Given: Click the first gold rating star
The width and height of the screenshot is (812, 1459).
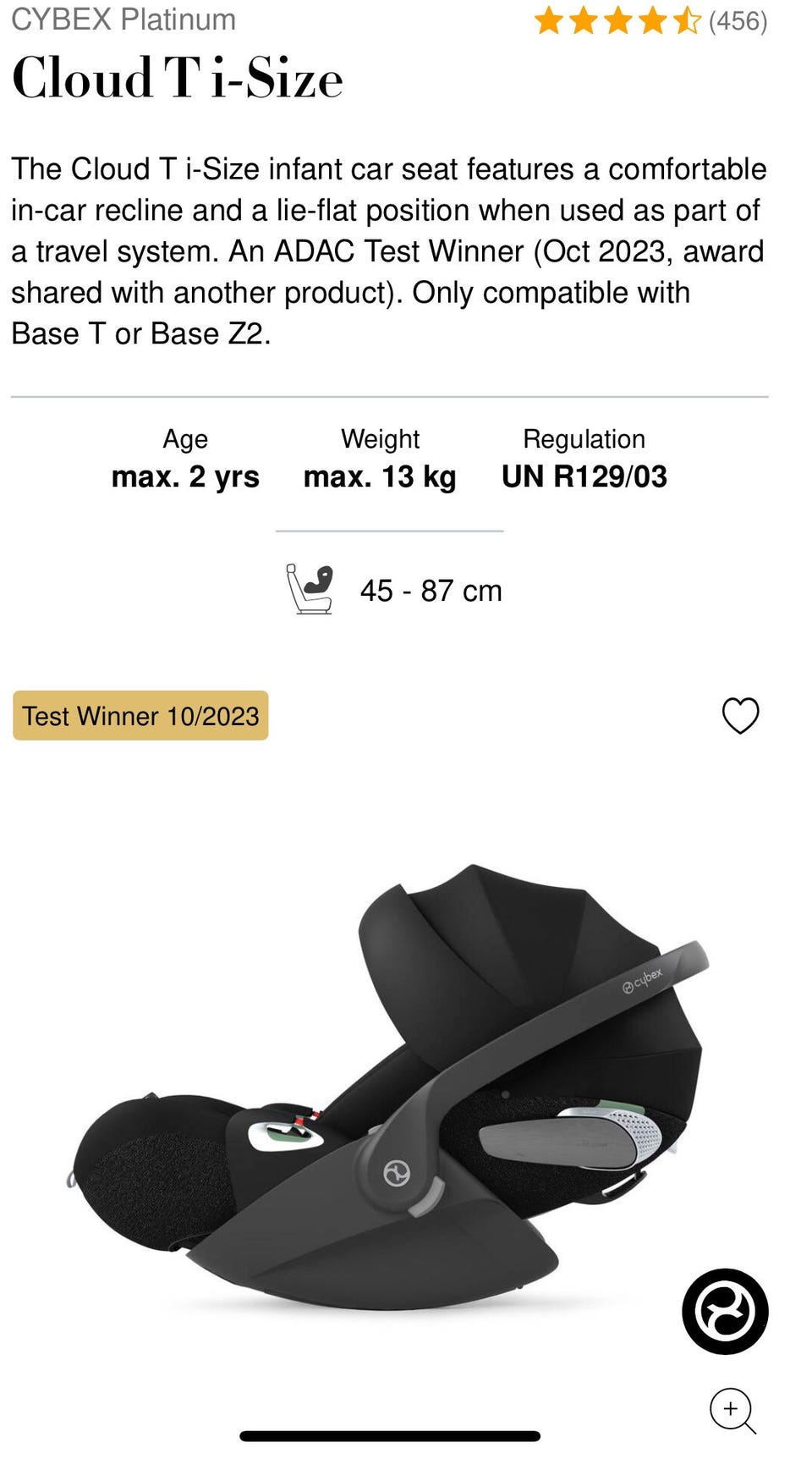Looking at the screenshot, I should pyautogui.click(x=549, y=21).
